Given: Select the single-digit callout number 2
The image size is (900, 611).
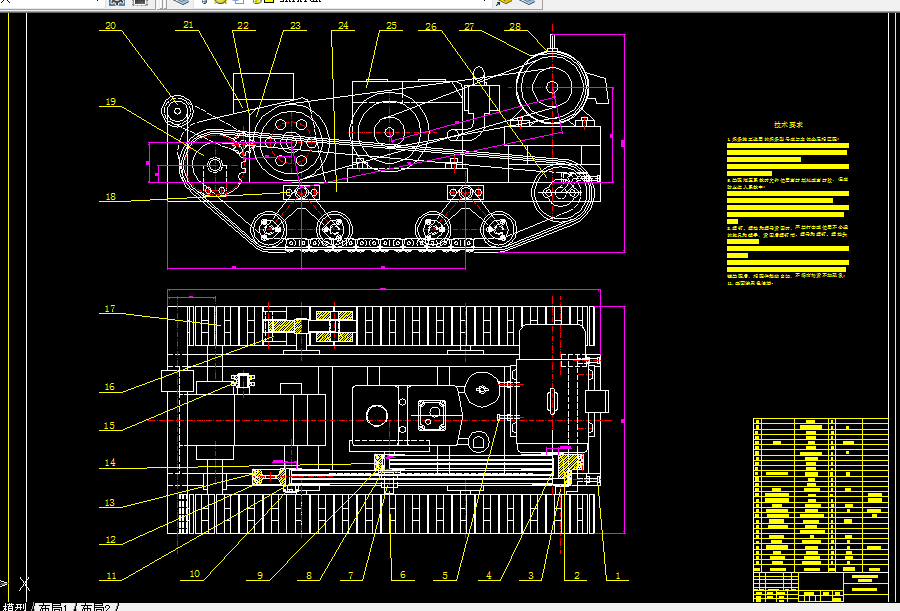Looking at the screenshot, I should (x=577, y=575).
